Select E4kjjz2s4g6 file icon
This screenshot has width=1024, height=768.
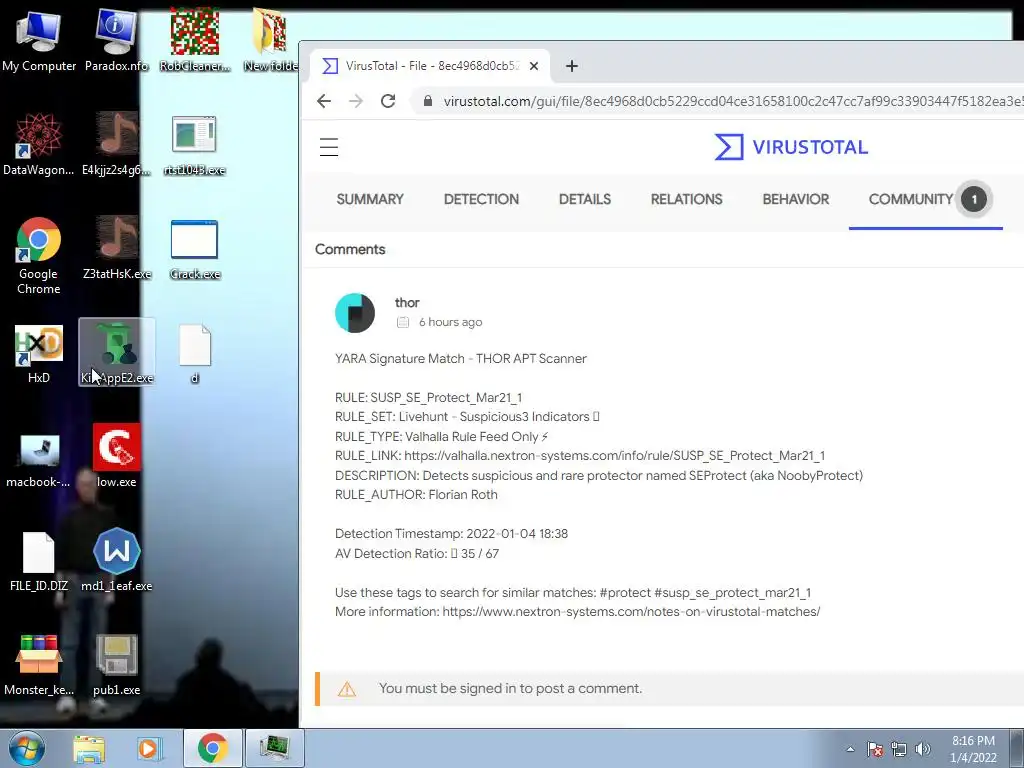click(x=116, y=144)
